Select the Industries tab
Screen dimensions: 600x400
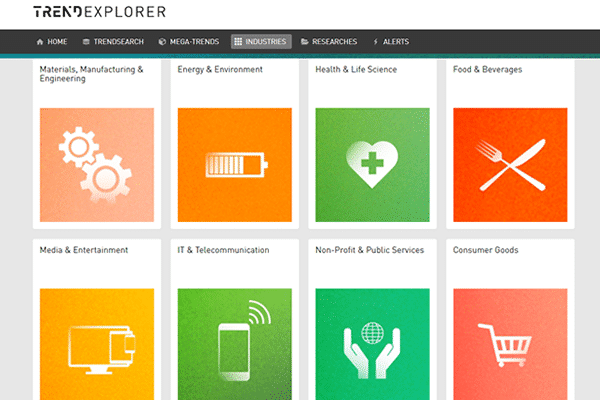coord(261,42)
